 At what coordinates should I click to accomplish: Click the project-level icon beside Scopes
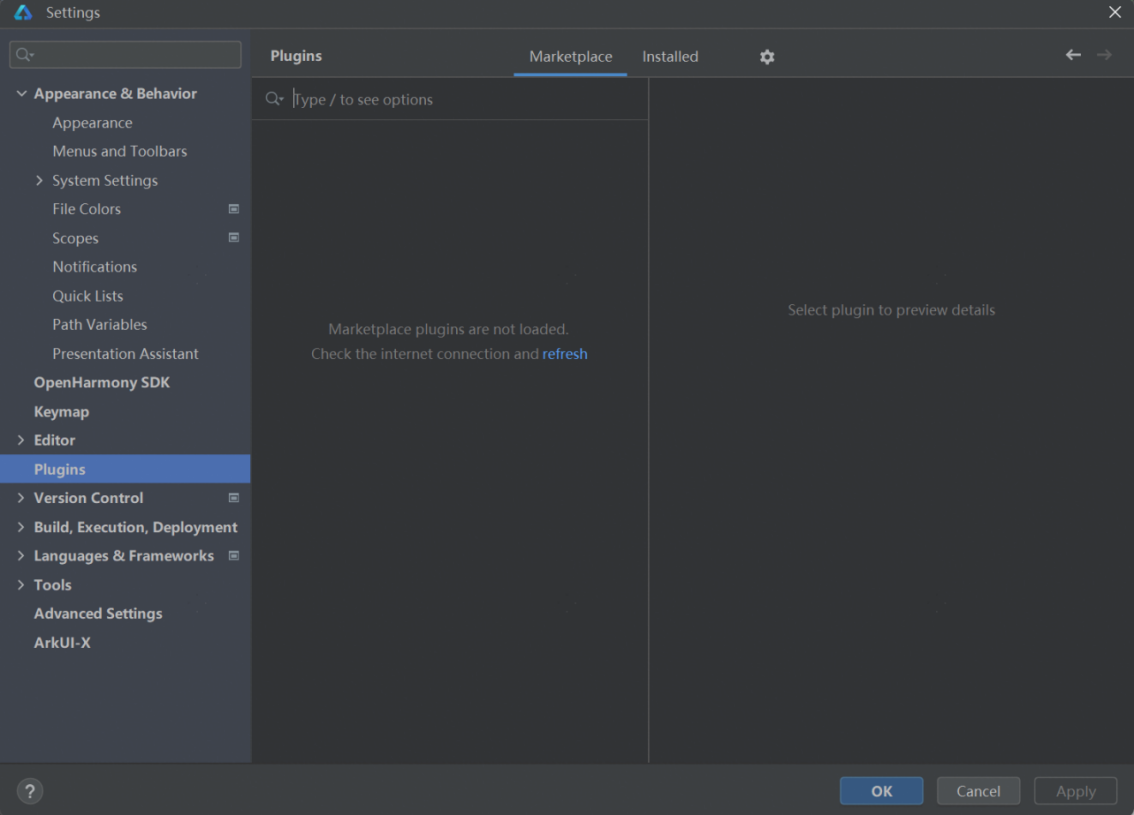point(234,238)
